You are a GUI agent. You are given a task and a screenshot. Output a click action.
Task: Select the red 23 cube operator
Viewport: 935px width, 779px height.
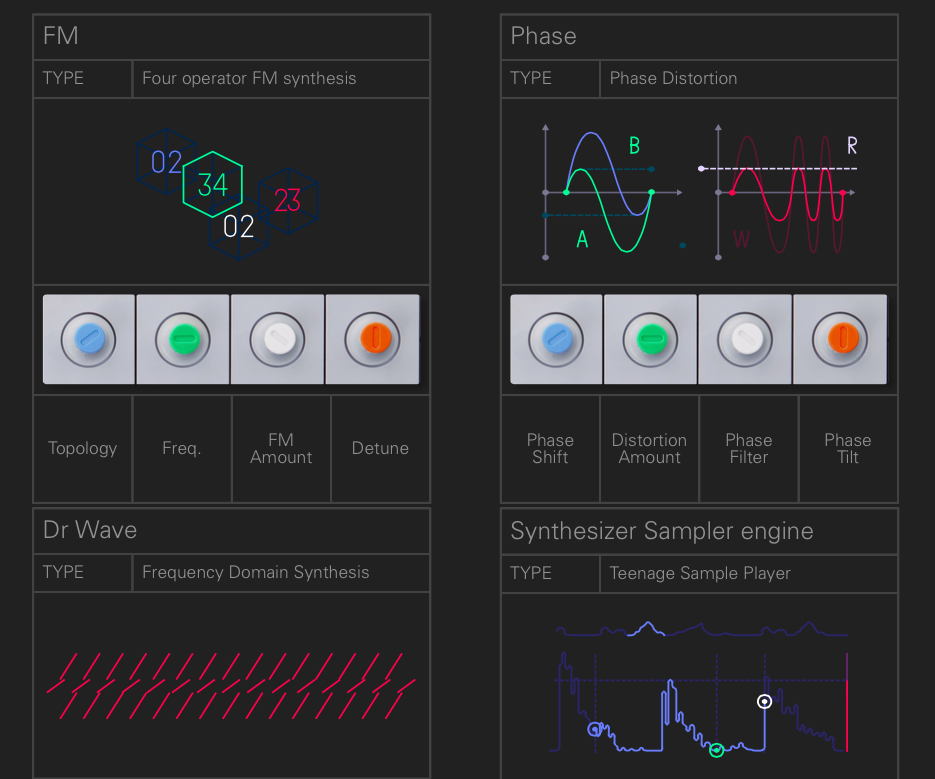288,200
